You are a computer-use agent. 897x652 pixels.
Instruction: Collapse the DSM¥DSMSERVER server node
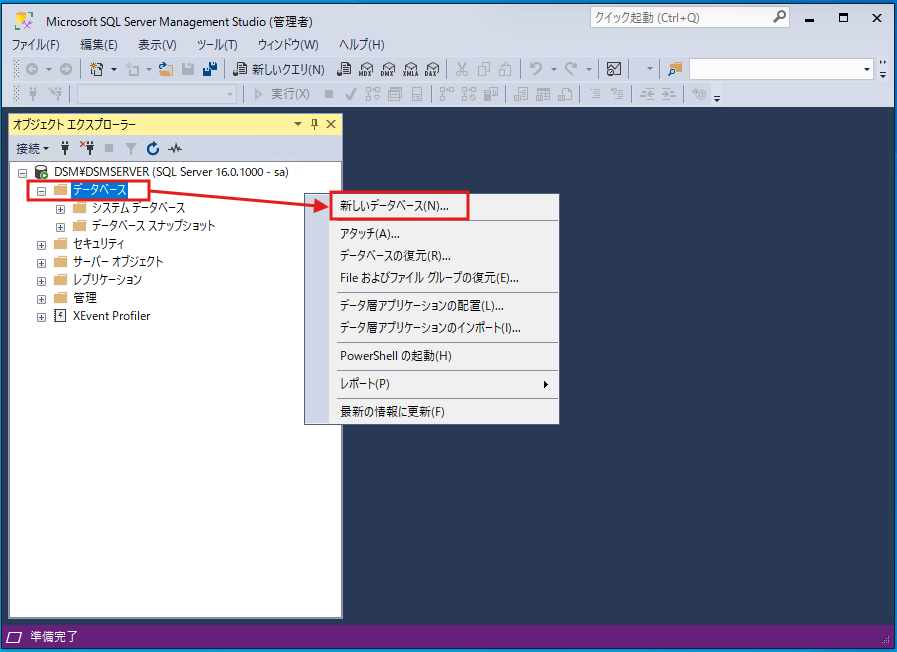click(x=22, y=173)
